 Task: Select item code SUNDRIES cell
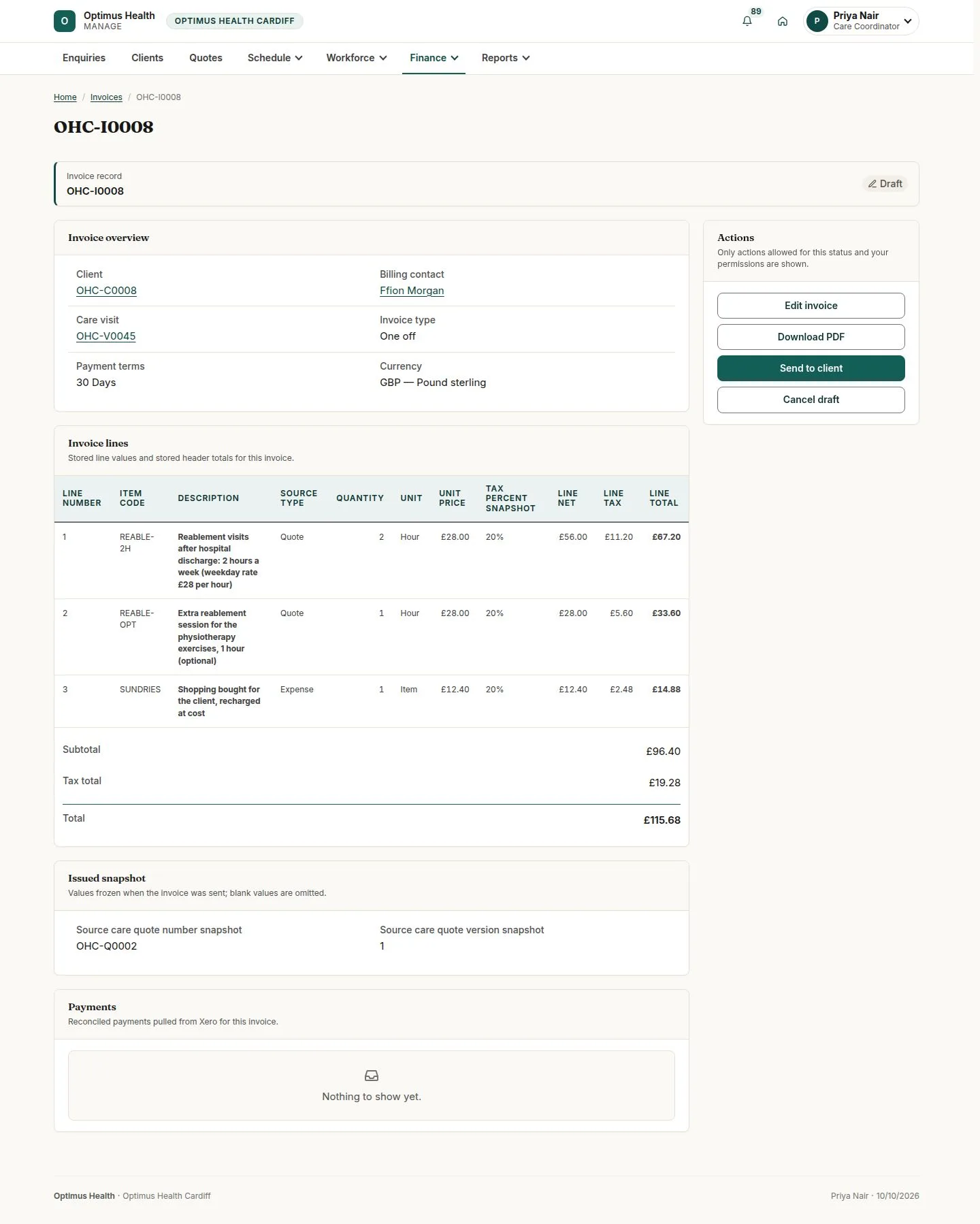(x=140, y=690)
